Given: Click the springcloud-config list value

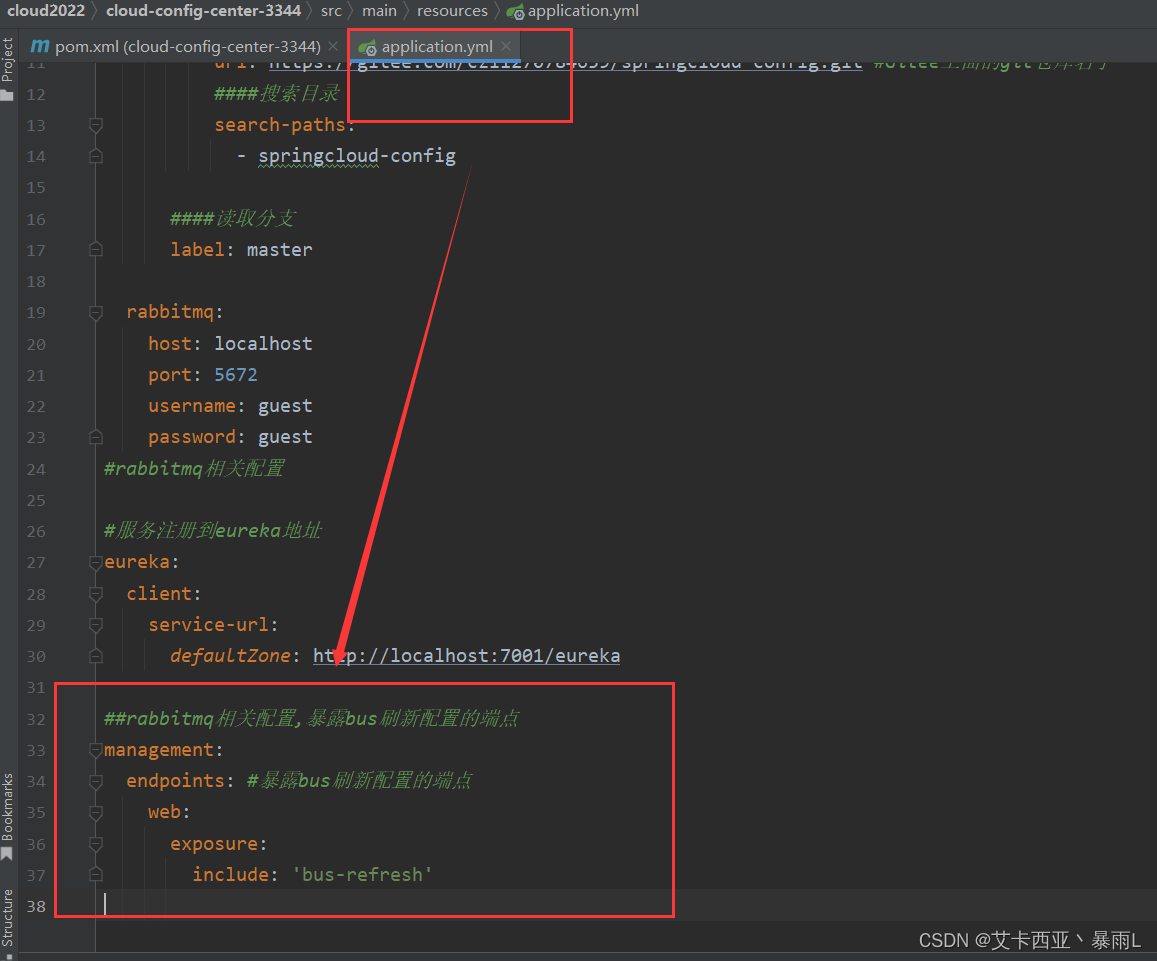Looking at the screenshot, I should (x=357, y=156).
